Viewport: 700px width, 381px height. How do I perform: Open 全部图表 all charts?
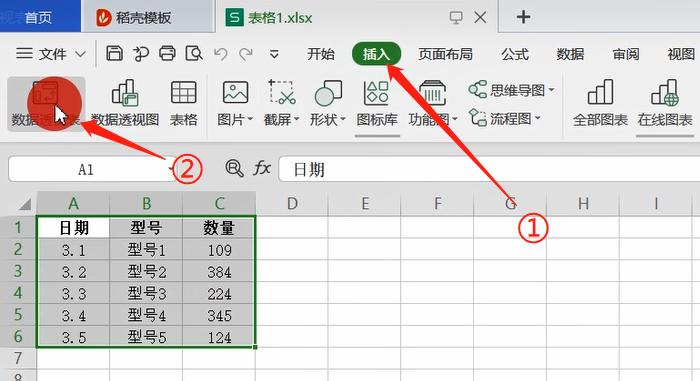click(600, 104)
